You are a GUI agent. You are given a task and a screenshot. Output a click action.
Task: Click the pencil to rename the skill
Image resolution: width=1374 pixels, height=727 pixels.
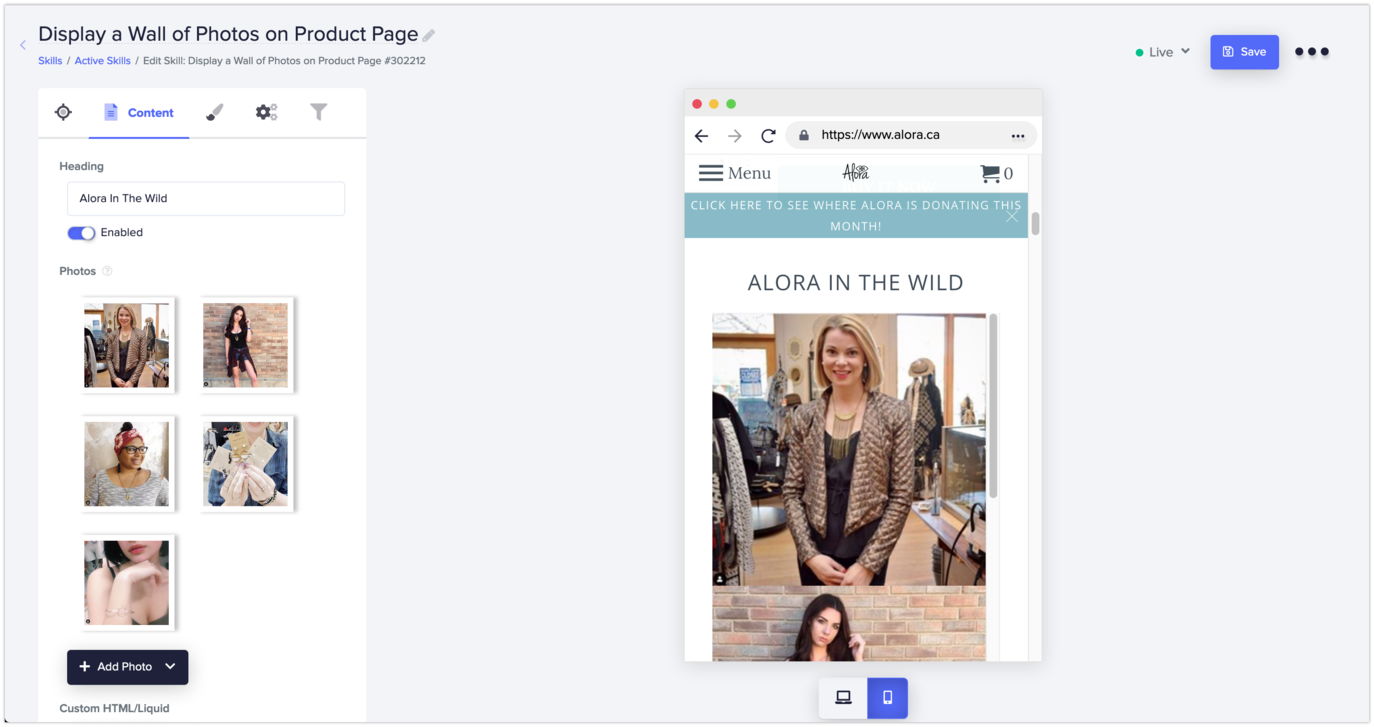pos(429,34)
